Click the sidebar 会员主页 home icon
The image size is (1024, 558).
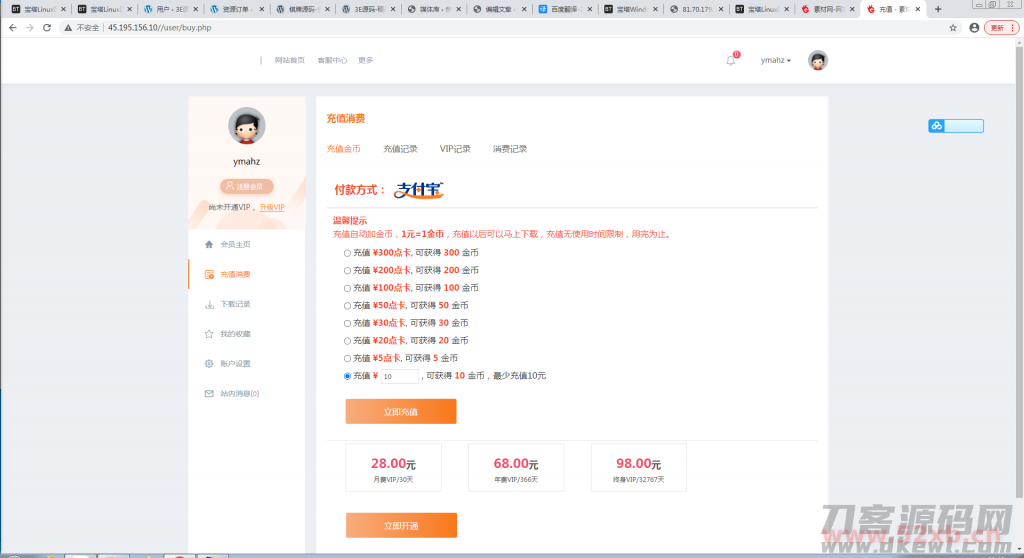(209, 244)
